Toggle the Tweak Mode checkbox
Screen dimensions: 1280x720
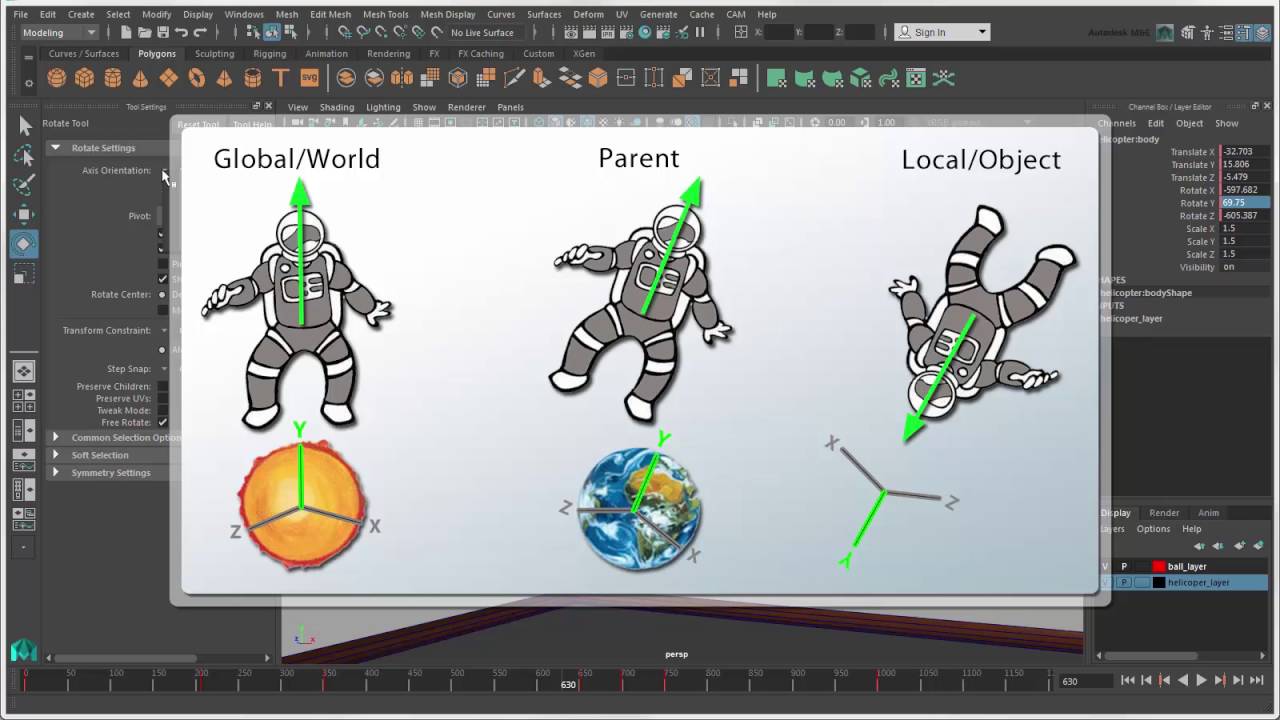click(162, 410)
